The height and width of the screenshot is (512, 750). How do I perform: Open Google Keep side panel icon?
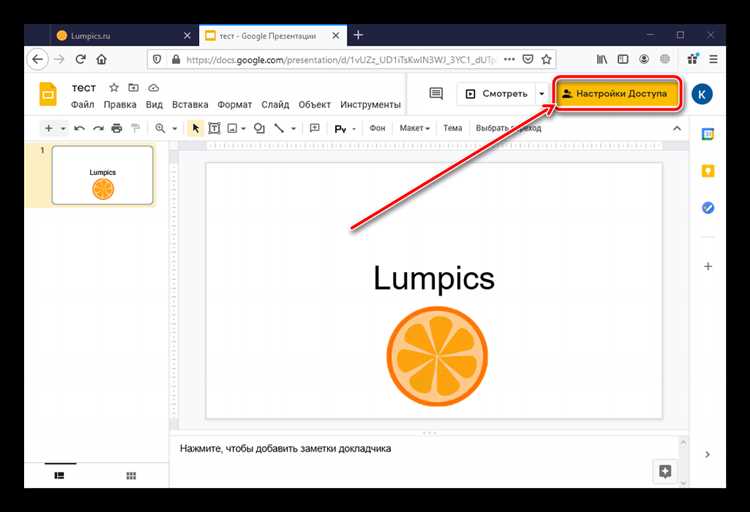708,171
